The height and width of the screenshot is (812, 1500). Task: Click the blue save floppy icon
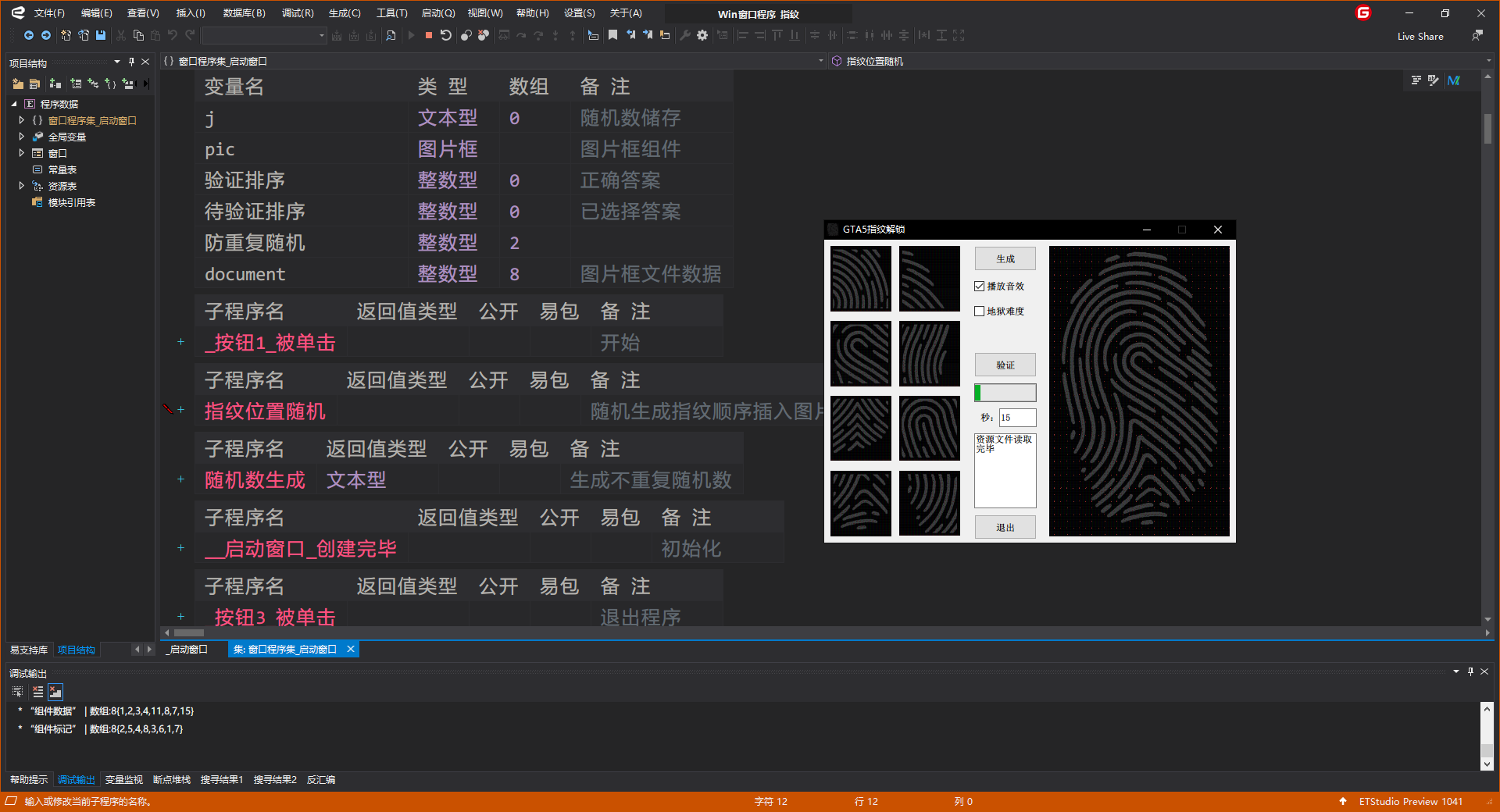tap(101, 35)
